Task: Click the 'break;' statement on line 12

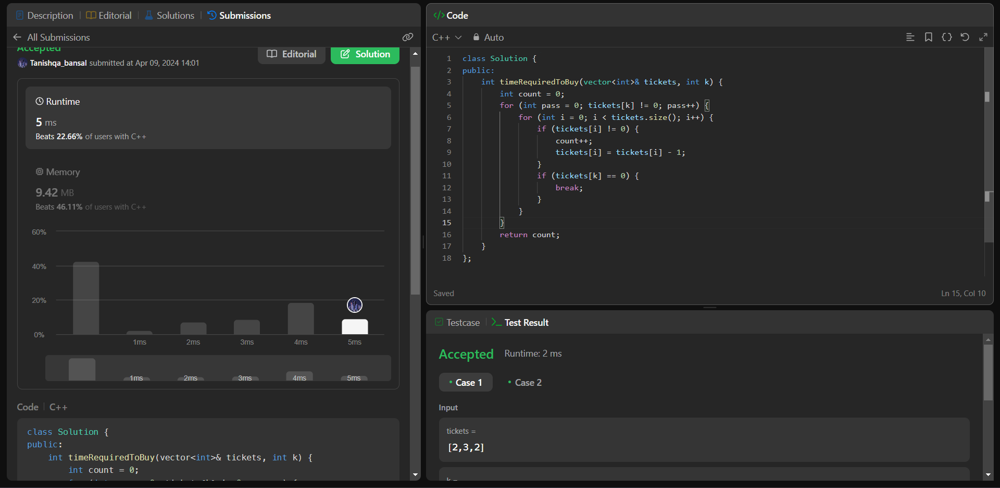Action: [570, 188]
